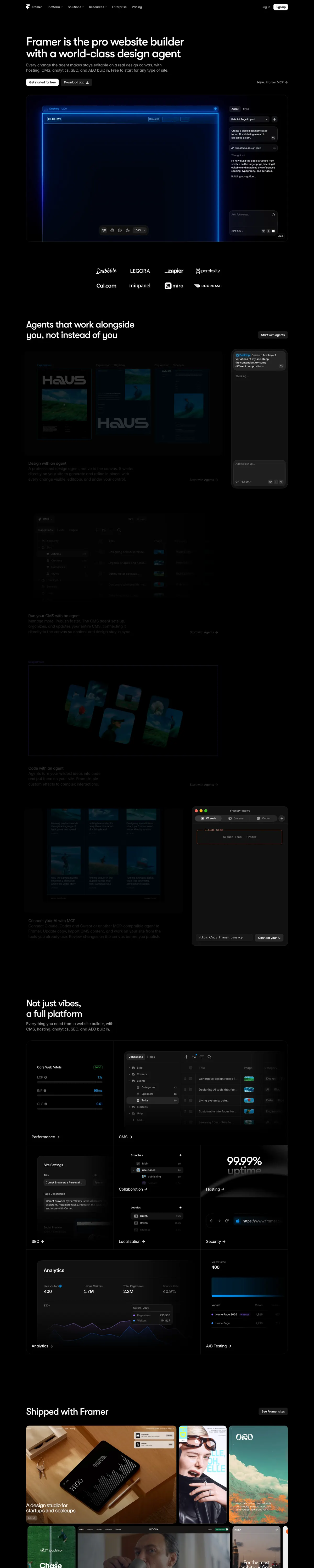Image resolution: width=314 pixels, height=1568 pixels.
Task: Click the Start with agents button
Action: click(x=273, y=335)
